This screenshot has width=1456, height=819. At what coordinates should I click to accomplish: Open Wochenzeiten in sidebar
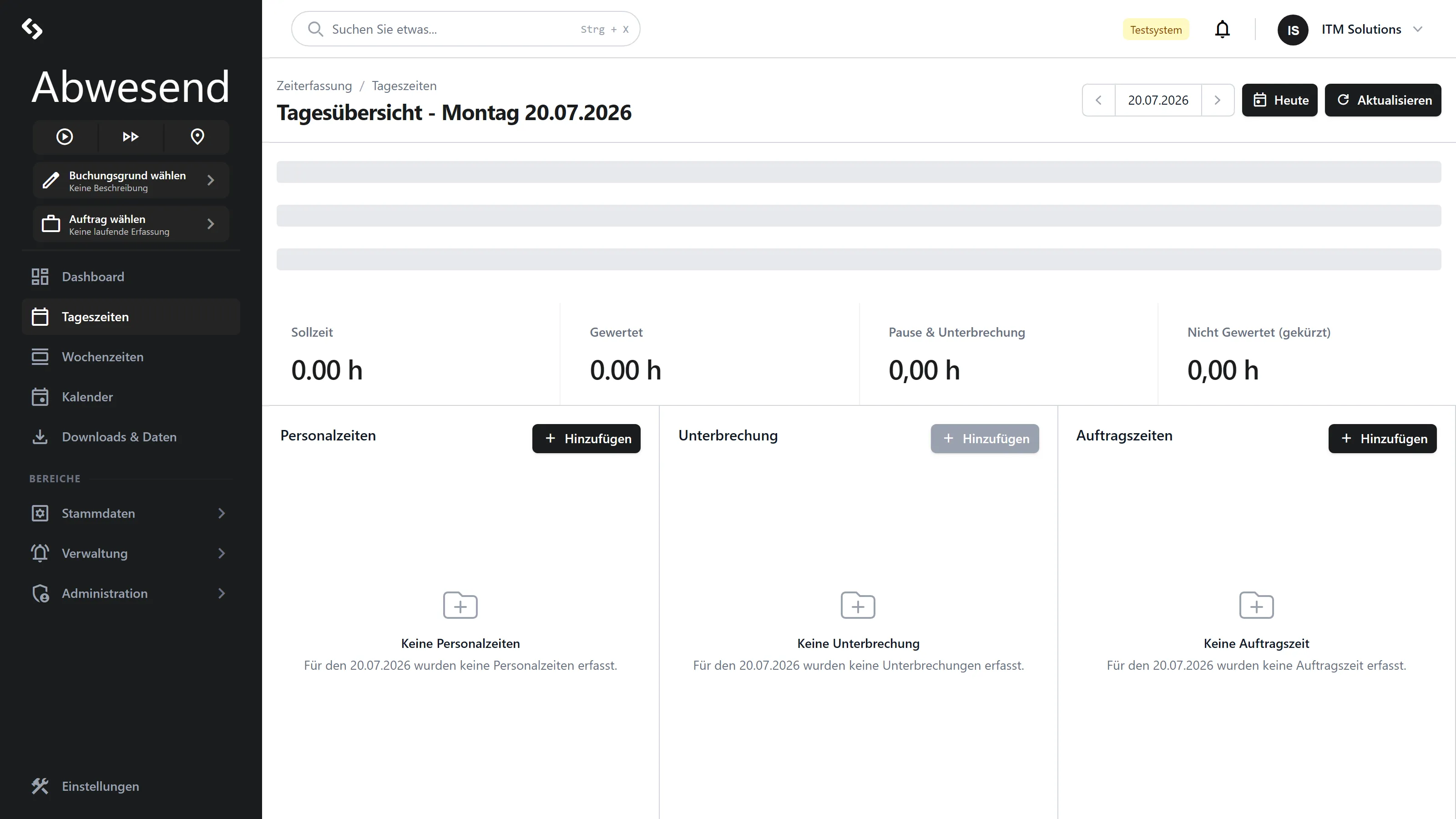(x=131, y=357)
